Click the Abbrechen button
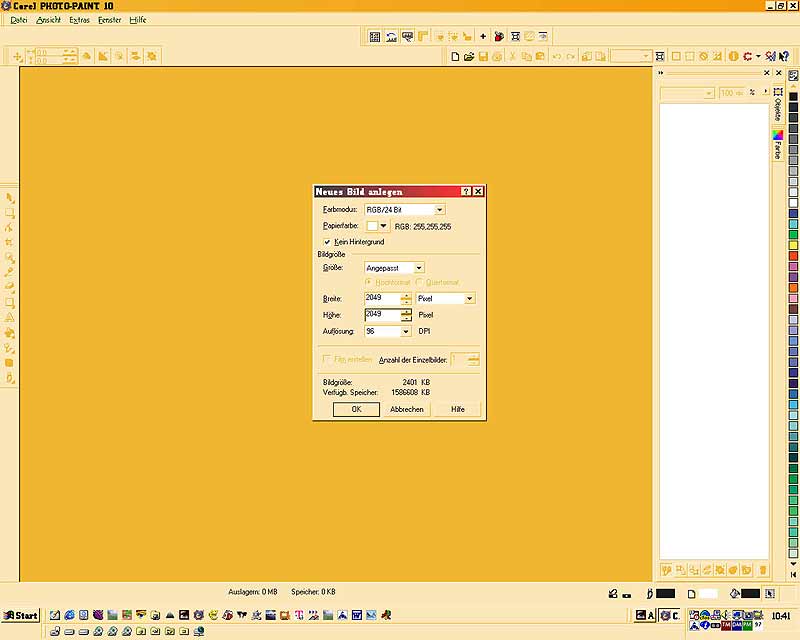The image size is (800, 640). coord(407,409)
